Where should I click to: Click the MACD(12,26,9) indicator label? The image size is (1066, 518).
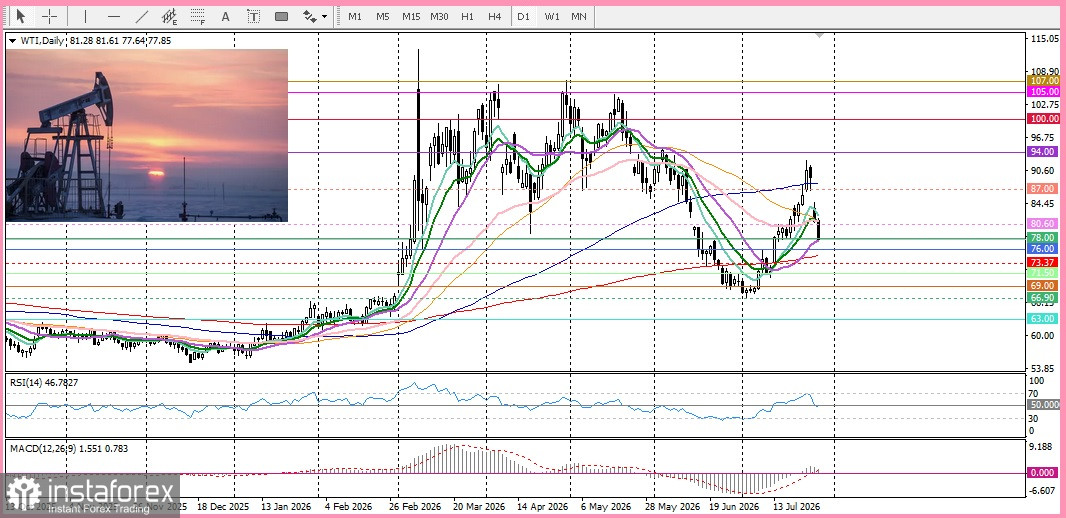tap(69, 448)
